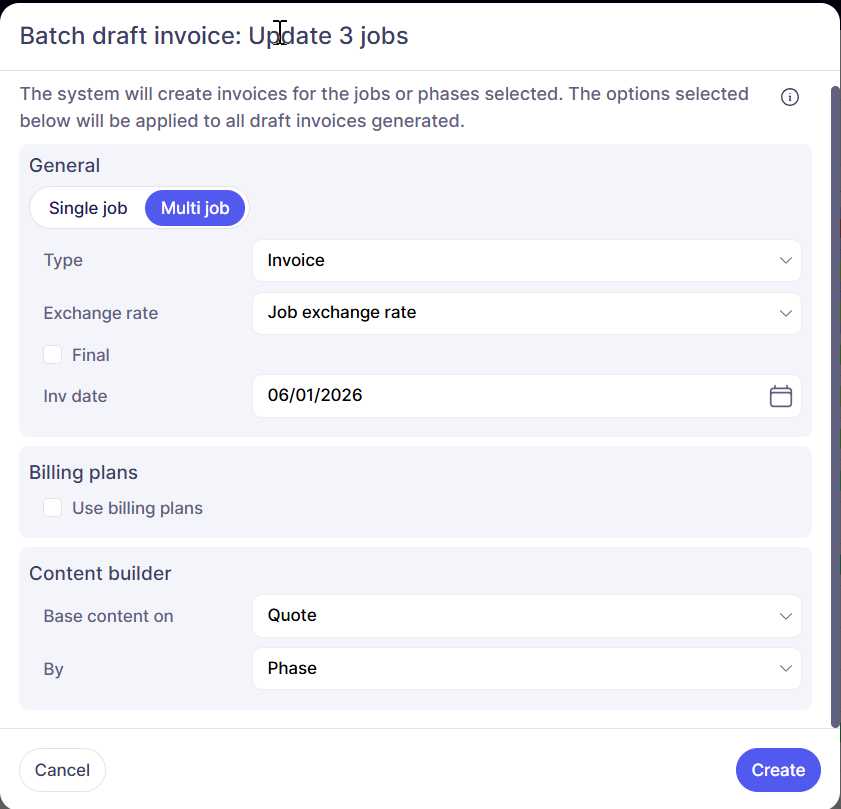Screen dimensions: 841x809
Task: Open the calendar picker for Inv date
Action: [780, 396]
